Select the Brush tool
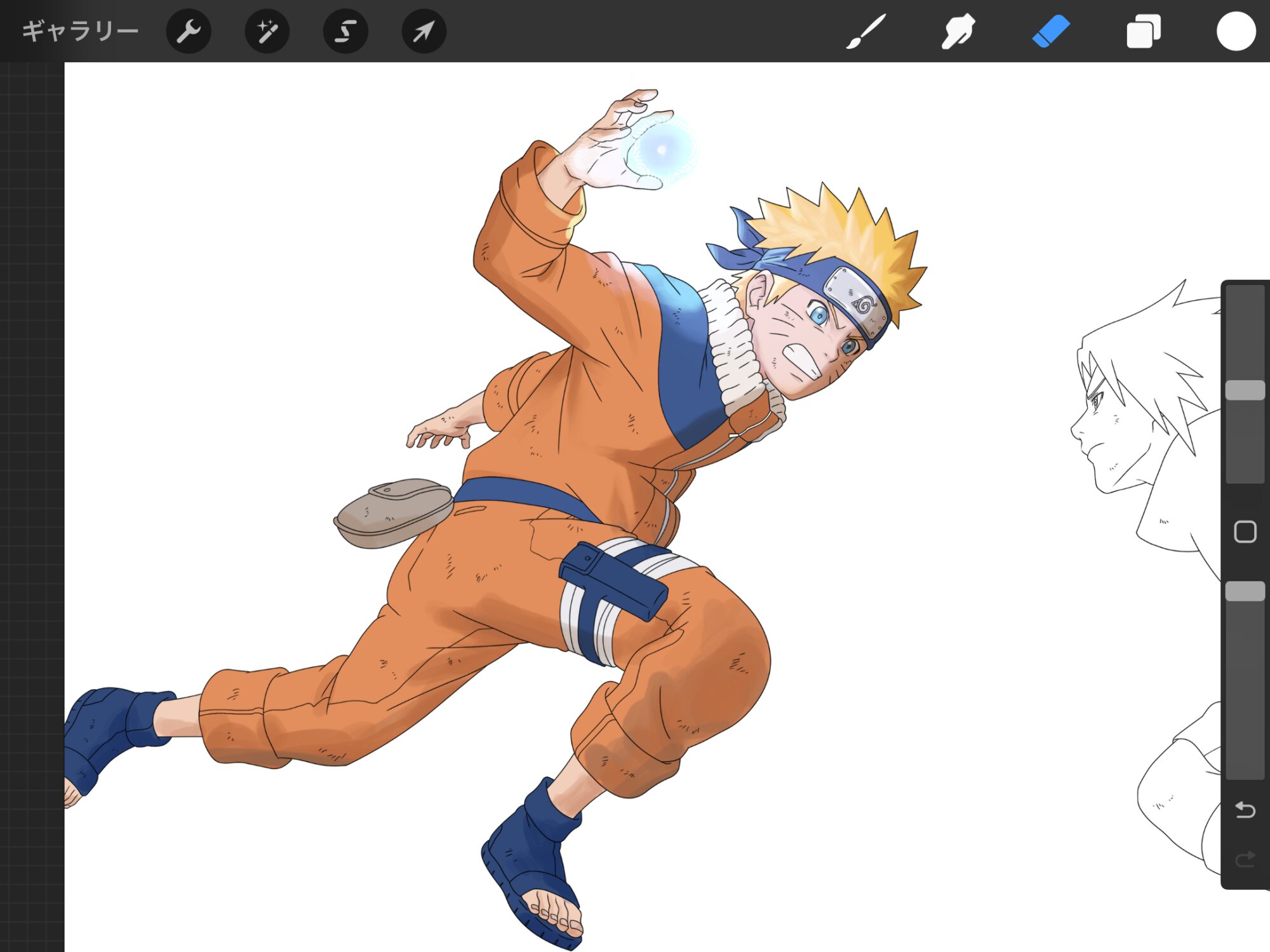The image size is (1270, 952). tap(866, 31)
